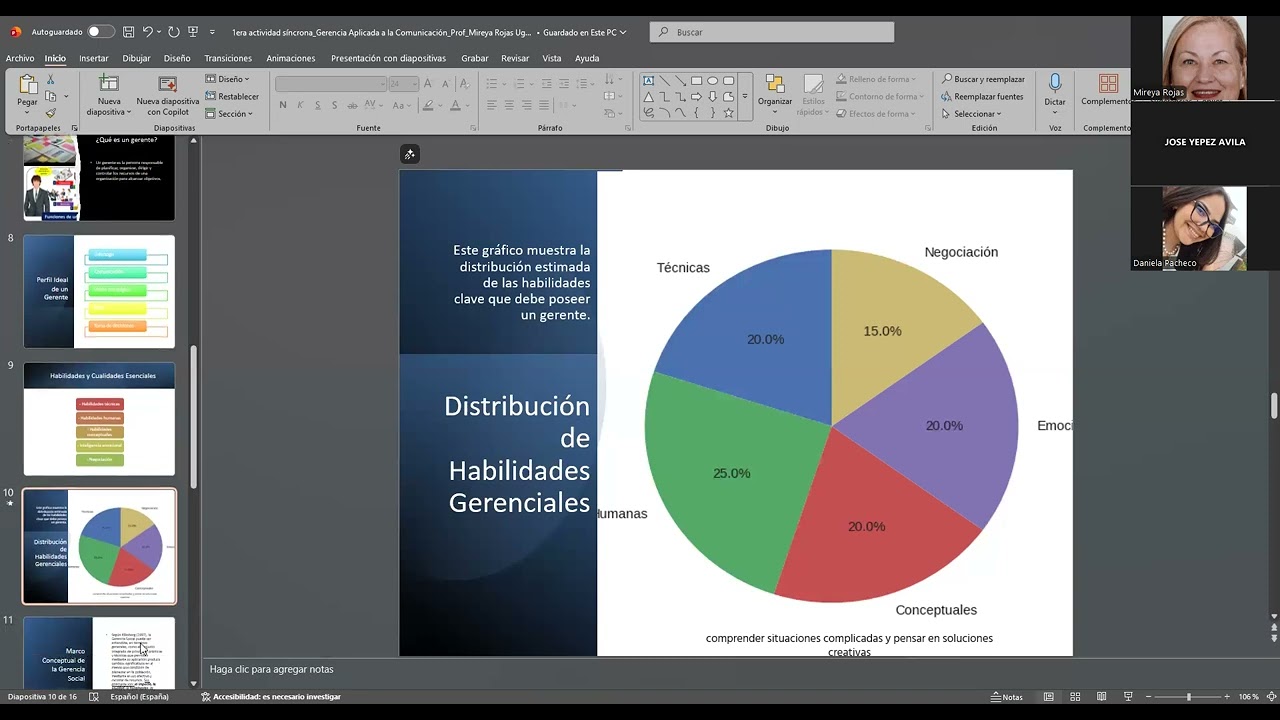Click zoom out minus button
This screenshot has width=1280, height=720.
click(1148, 697)
